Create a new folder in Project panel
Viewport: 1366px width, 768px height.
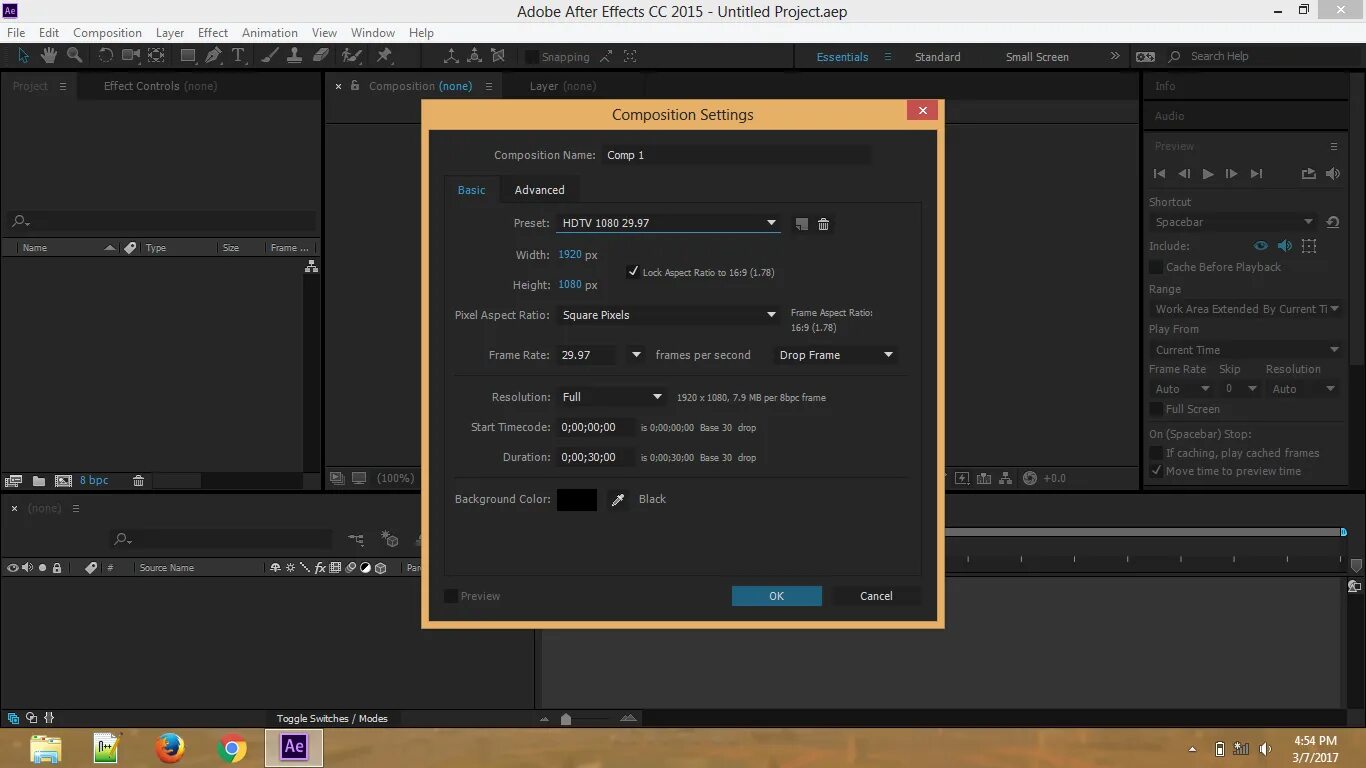pos(39,481)
